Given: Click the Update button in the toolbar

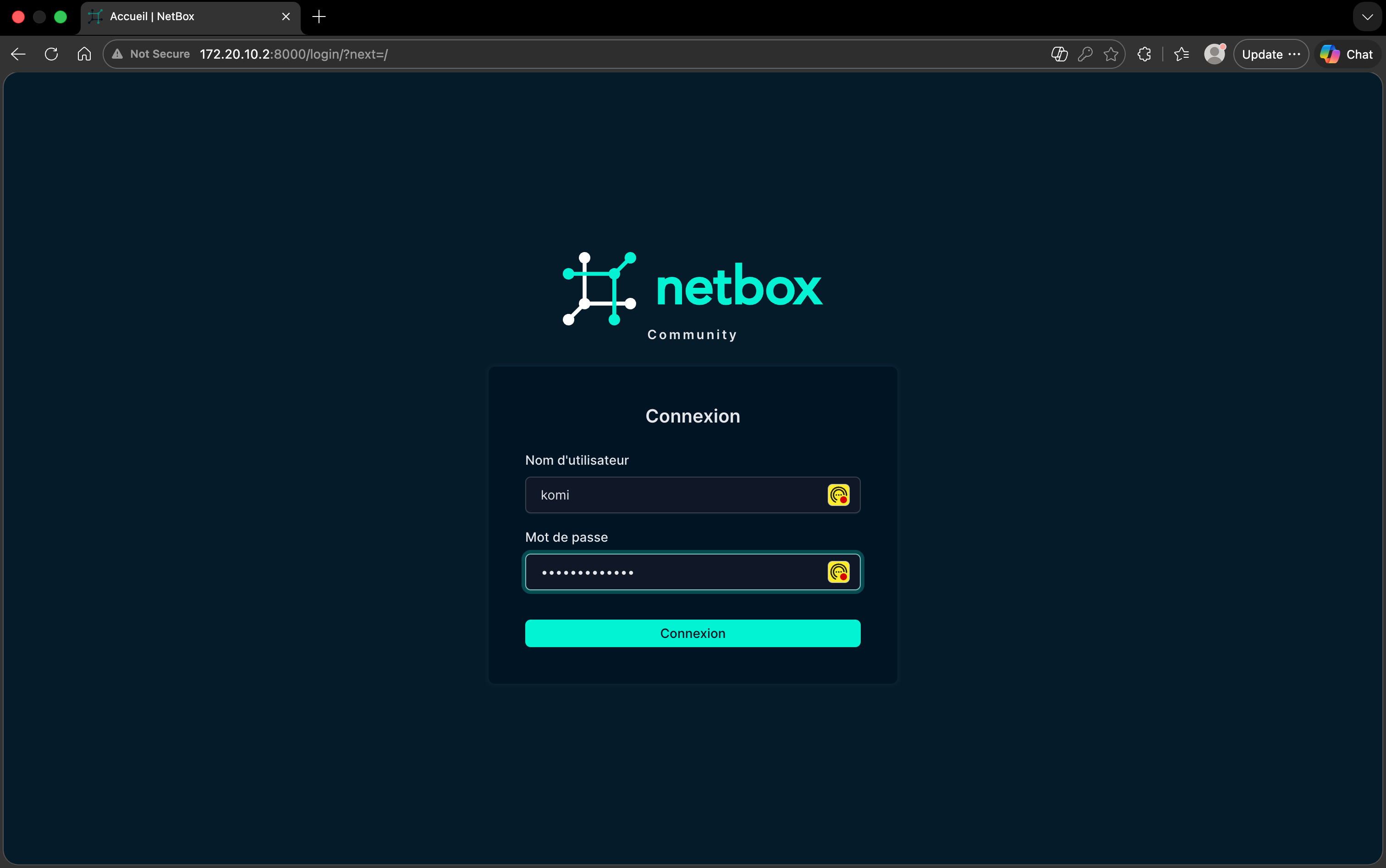Looking at the screenshot, I should [1270, 54].
